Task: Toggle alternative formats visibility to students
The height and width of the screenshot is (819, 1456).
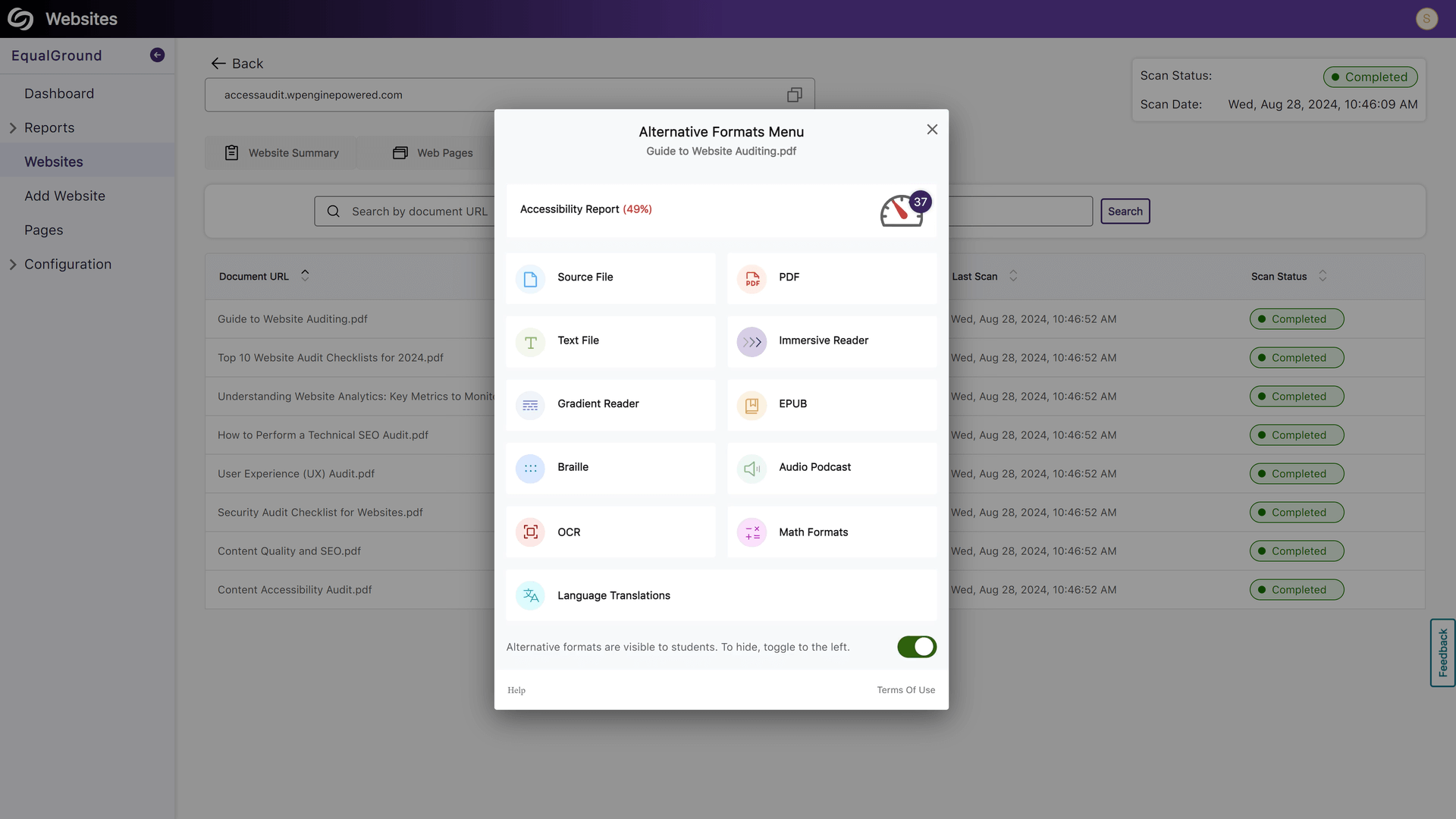Action: (916, 647)
